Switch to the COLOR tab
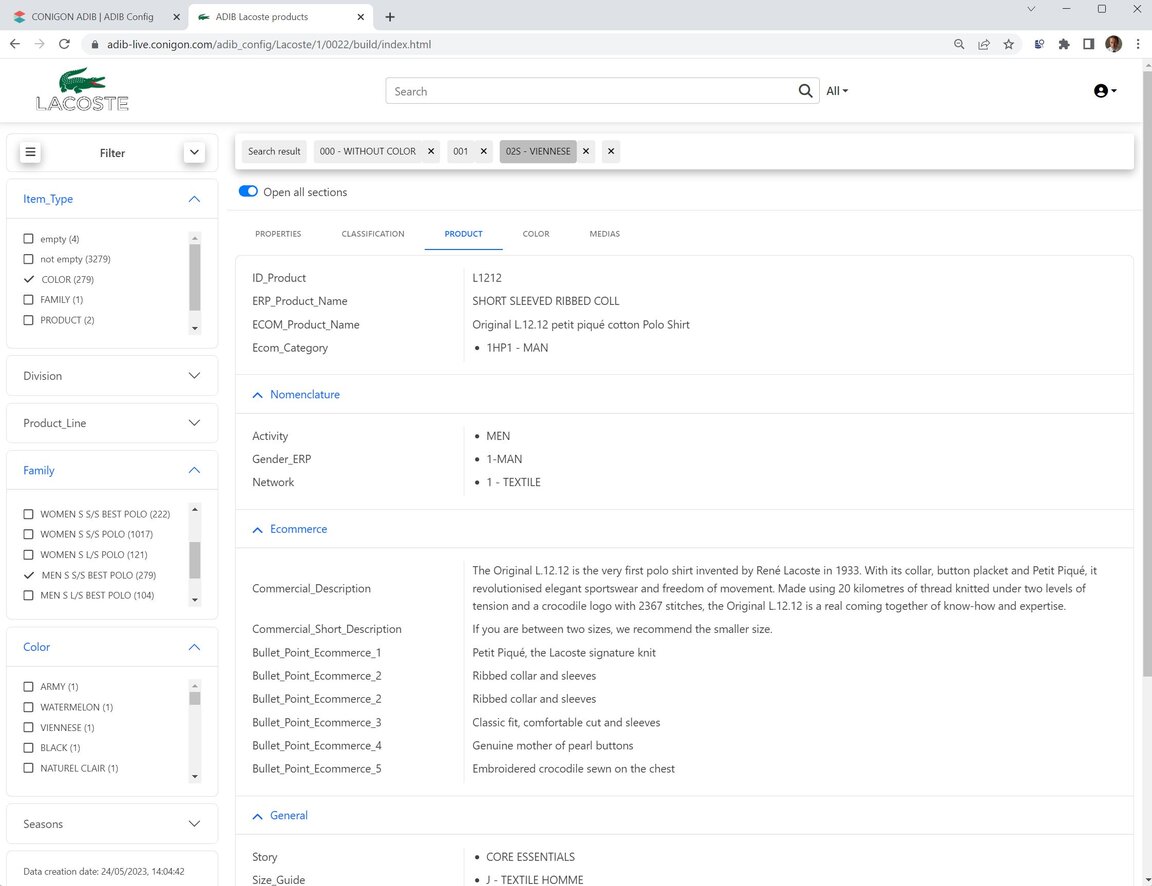1152x886 pixels. (536, 234)
